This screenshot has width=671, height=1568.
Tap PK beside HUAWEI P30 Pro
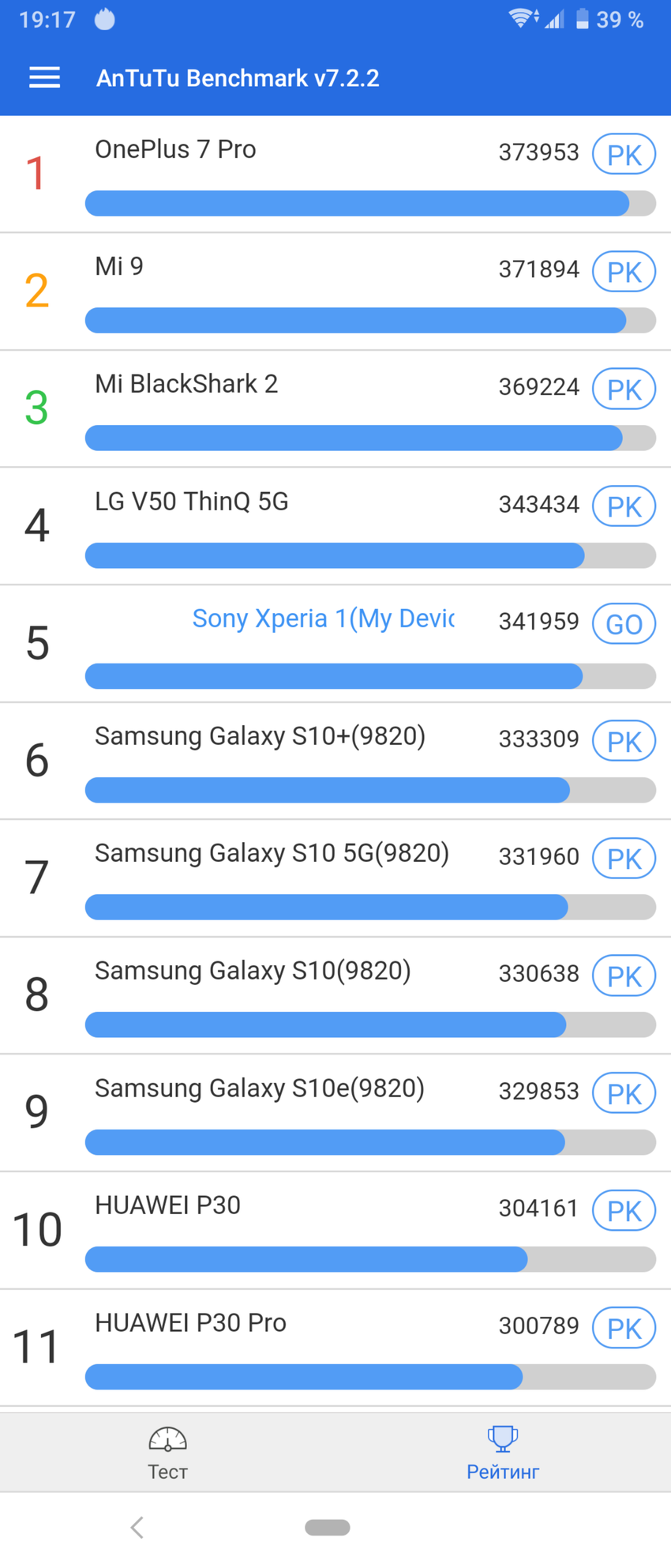coord(624,1329)
